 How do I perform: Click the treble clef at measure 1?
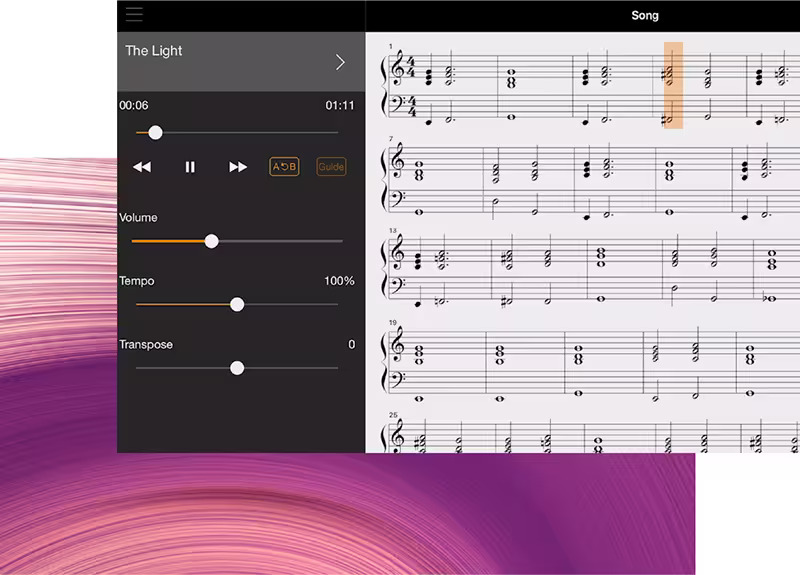397,70
